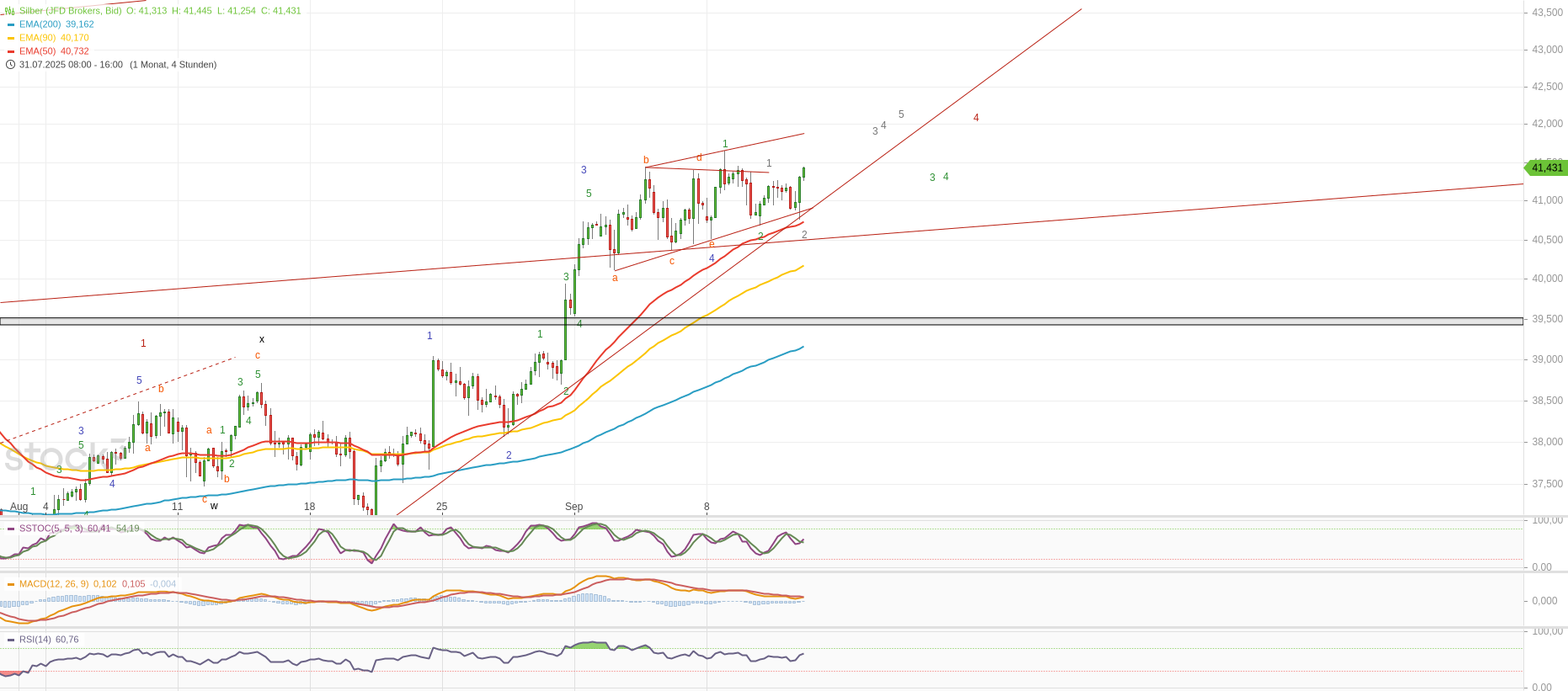Click the candlestick chart icon beside Silber
The width and height of the screenshot is (1568, 691).
(x=10, y=11)
